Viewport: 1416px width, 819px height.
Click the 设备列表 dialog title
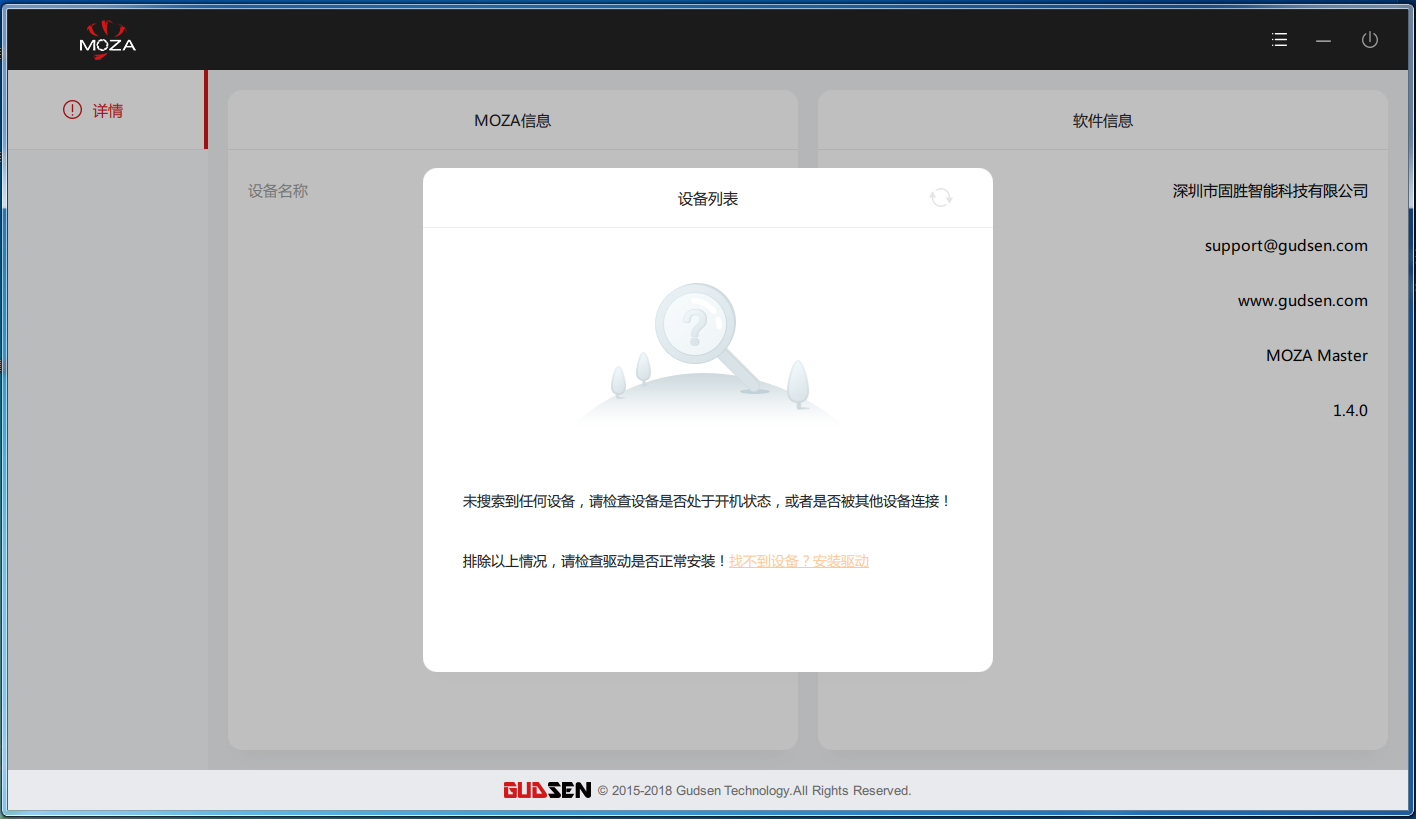pyautogui.click(x=708, y=199)
